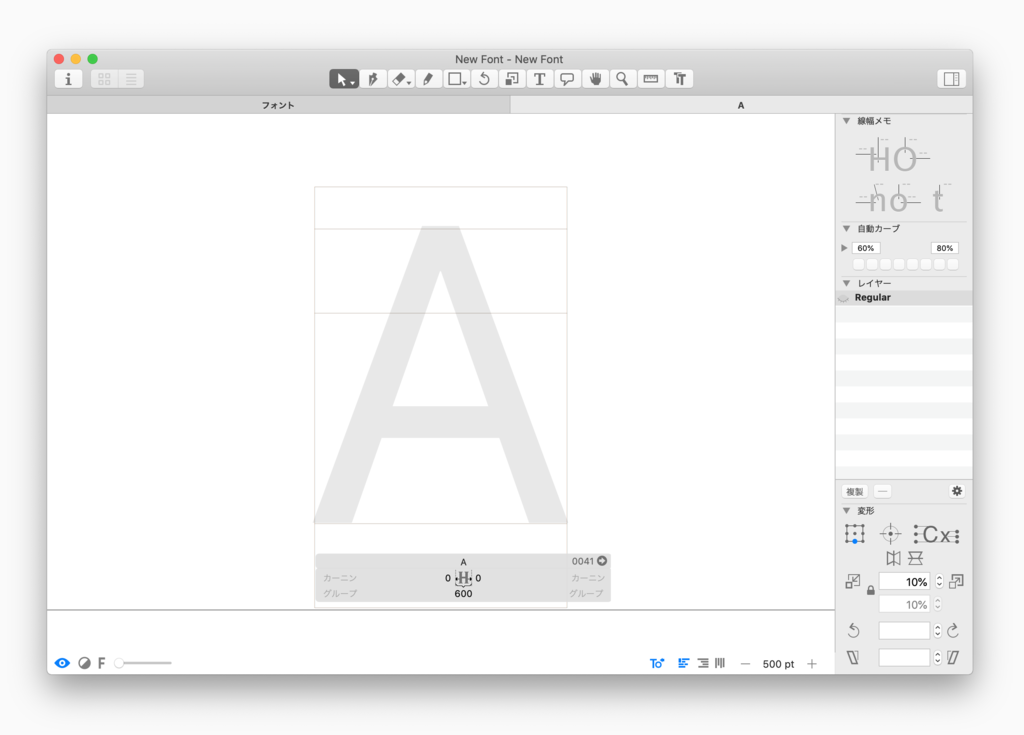Toggle the right sidebar panel
This screenshot has height=735, width=1024.
pyautogui.click(x=952, y=79)
